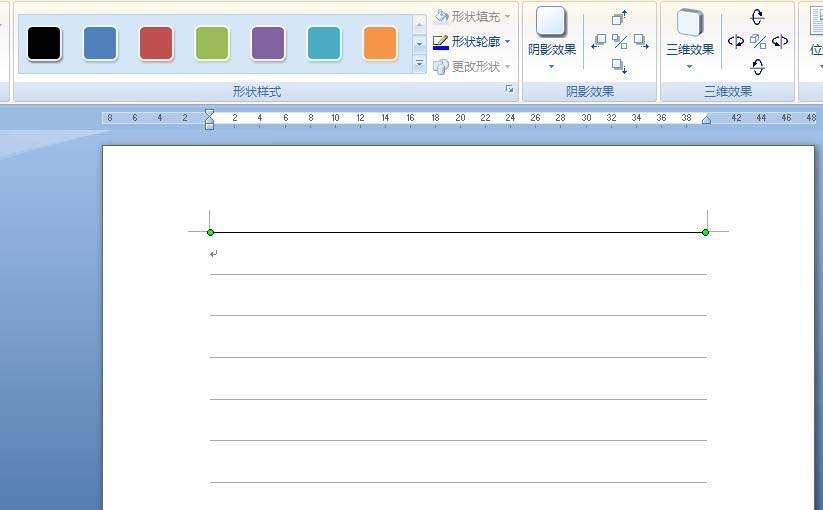Apply the teal shape style swatch
The height and width of the screenshot is (510, 823).
click(x=324, y=44)
